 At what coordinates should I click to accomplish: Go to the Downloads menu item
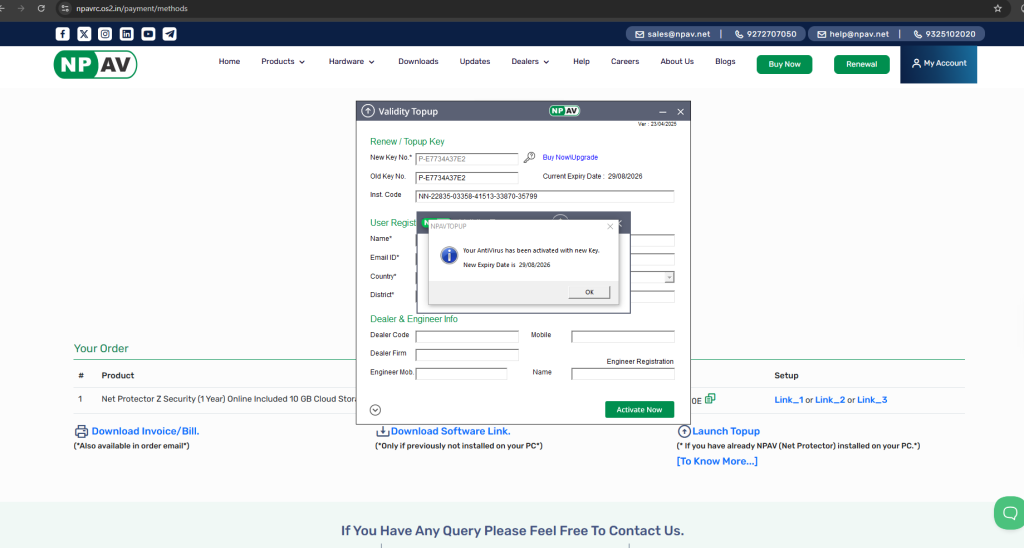click(418, 62)
